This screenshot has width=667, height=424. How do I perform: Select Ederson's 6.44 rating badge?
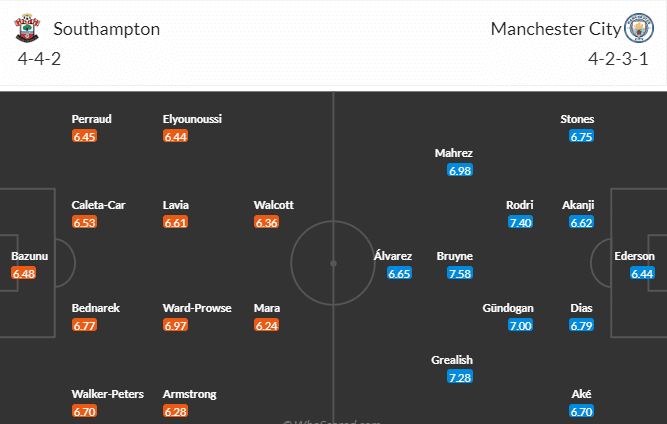642,274
